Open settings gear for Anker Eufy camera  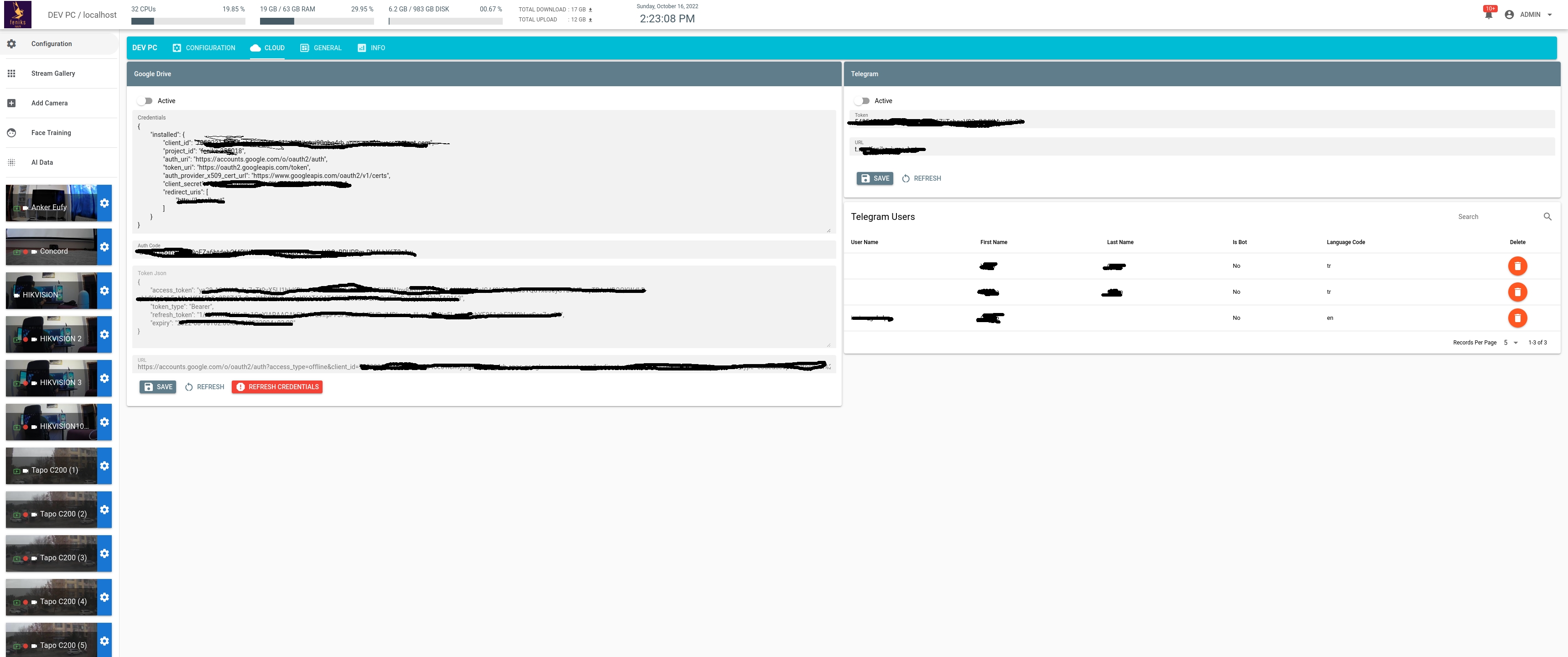click(x=104, y=203)
